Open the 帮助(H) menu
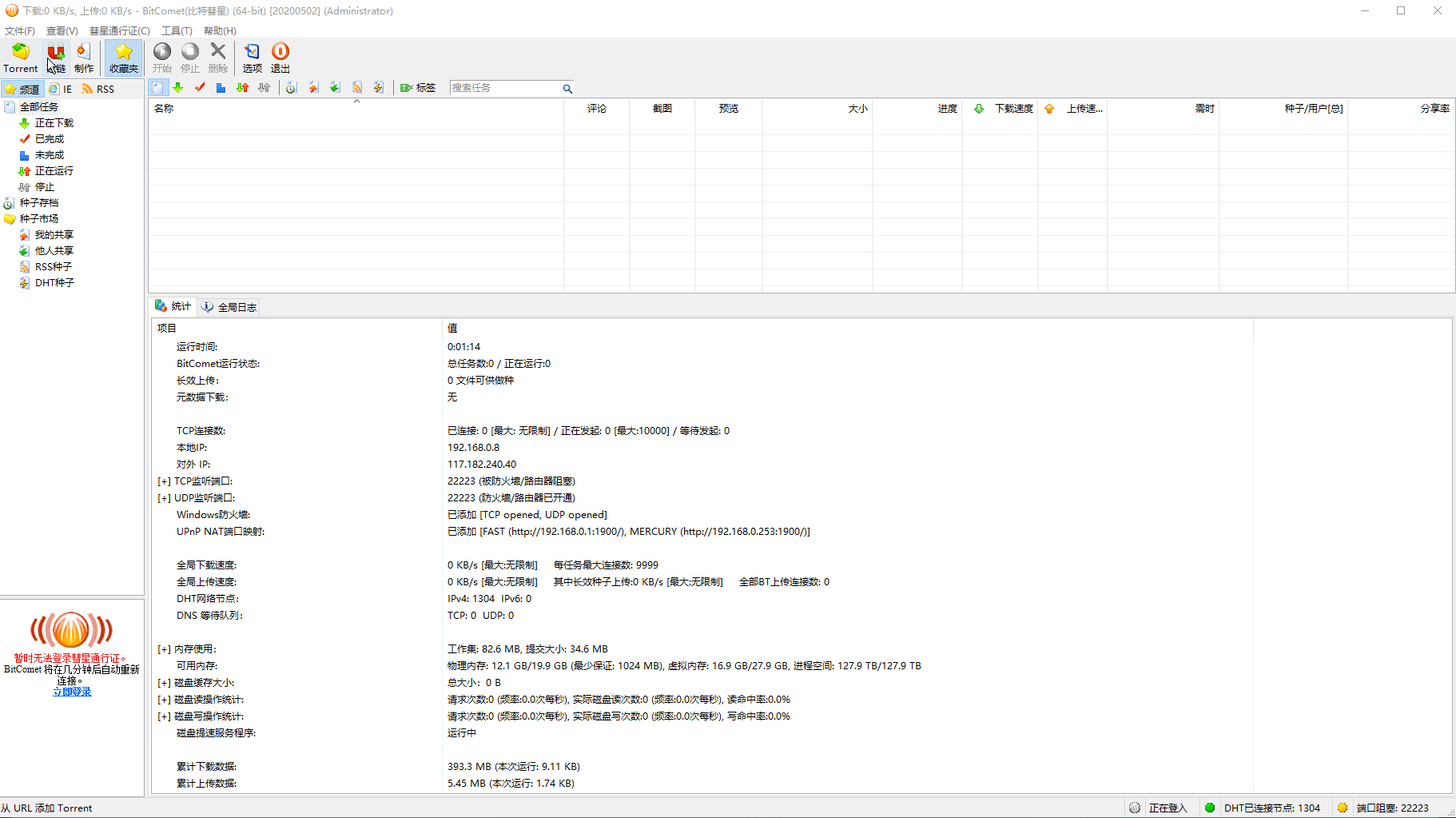This screenshot has width=1456, height=818. click(220, 31)
